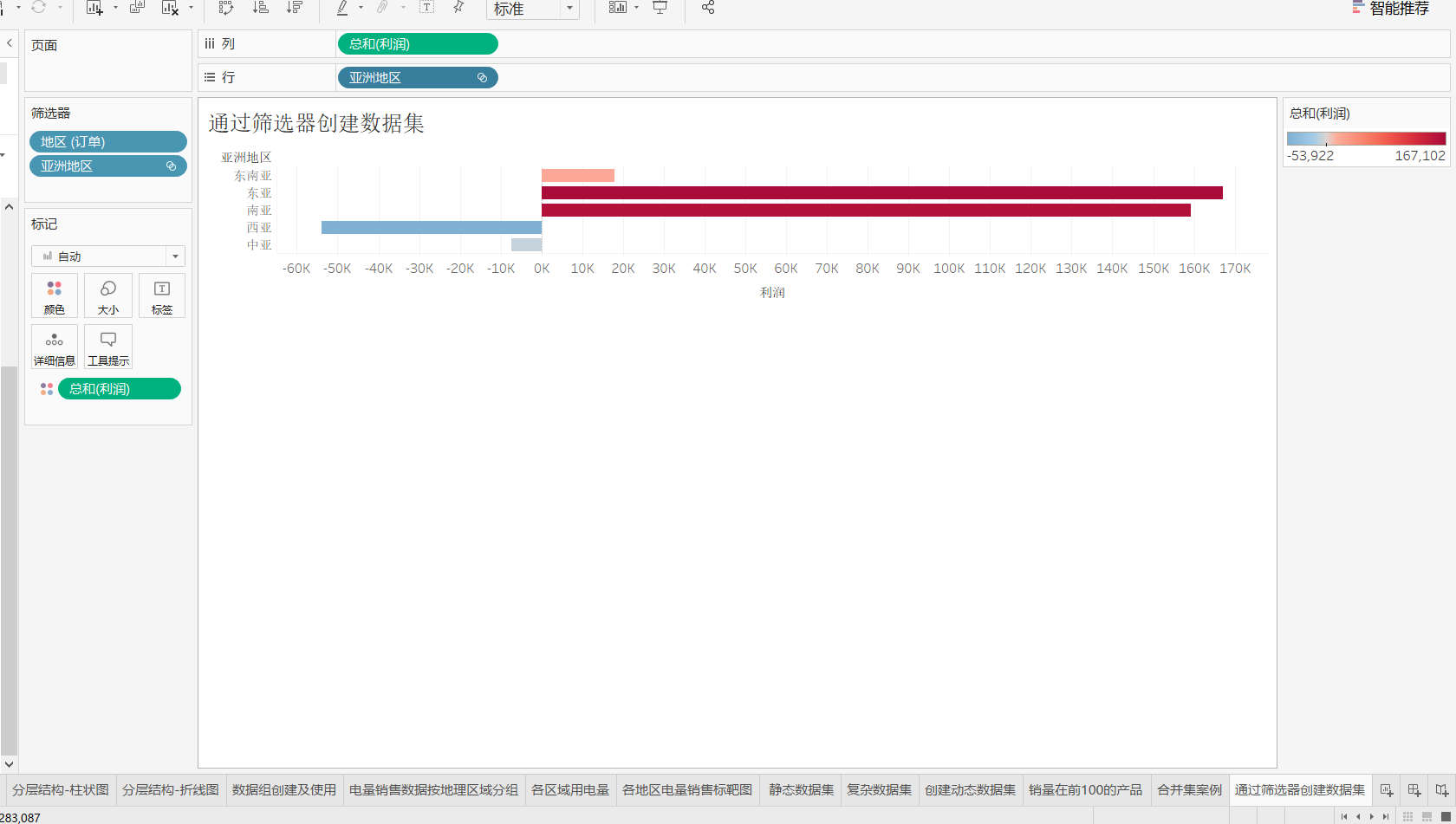
Task: Show filmstrip view icon
Action: (1427, 816)
